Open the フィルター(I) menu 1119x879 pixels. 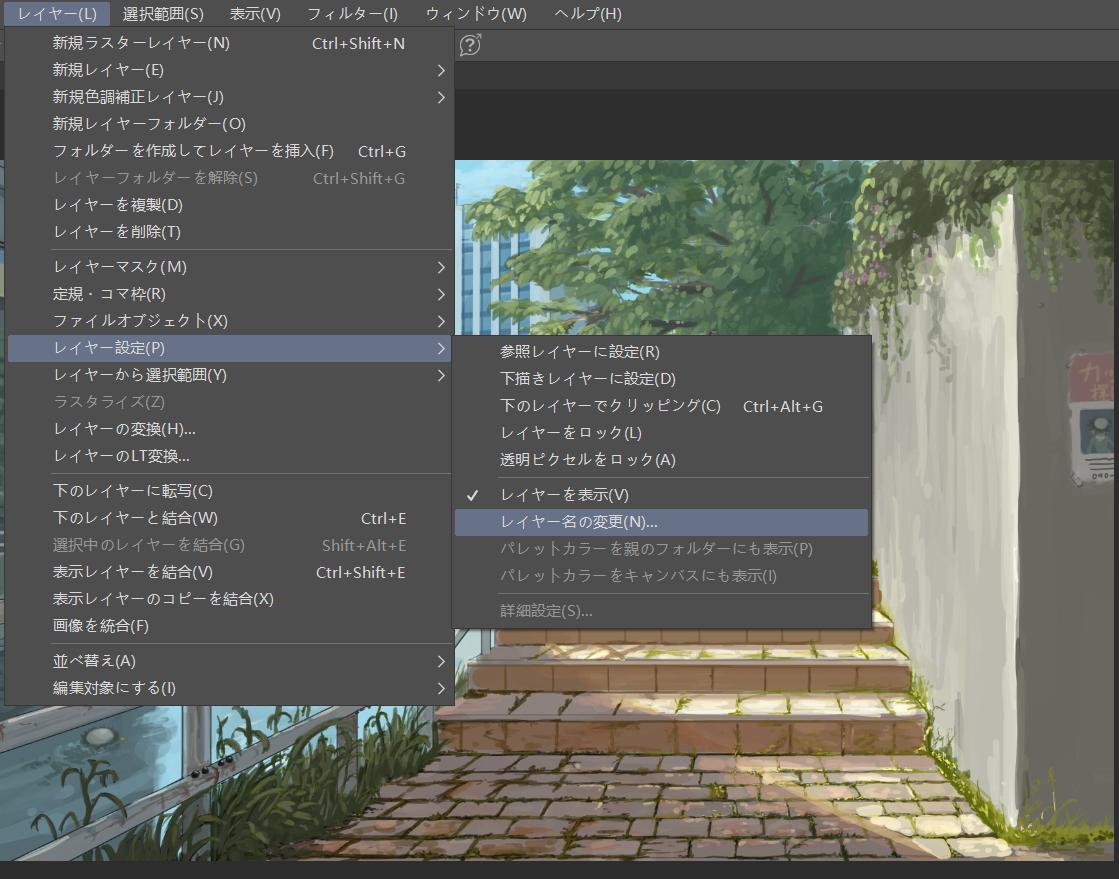point(352,14)
